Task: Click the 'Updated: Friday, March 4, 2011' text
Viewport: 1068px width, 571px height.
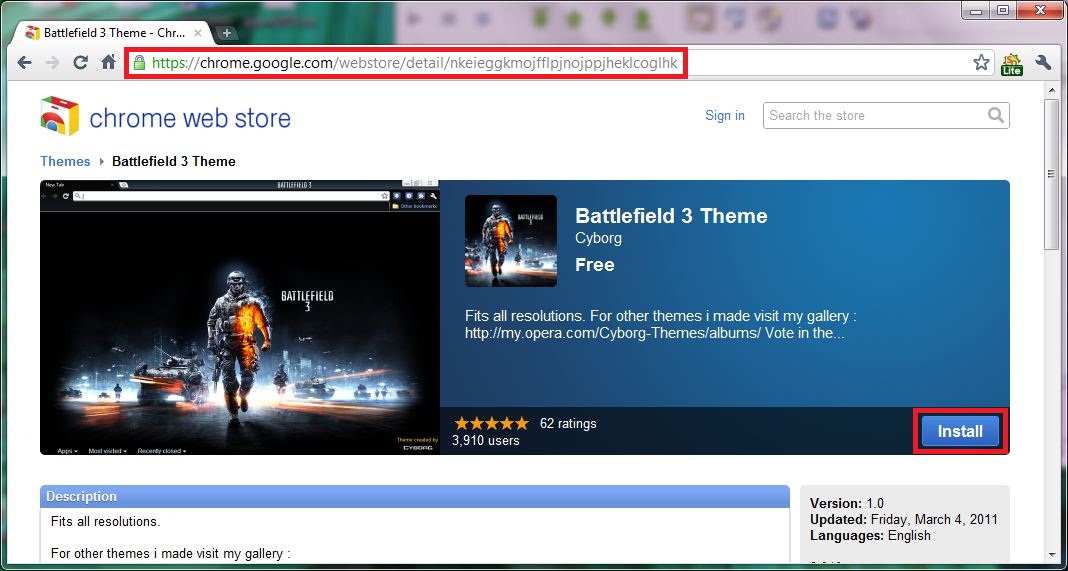Action: coord(903,519)
